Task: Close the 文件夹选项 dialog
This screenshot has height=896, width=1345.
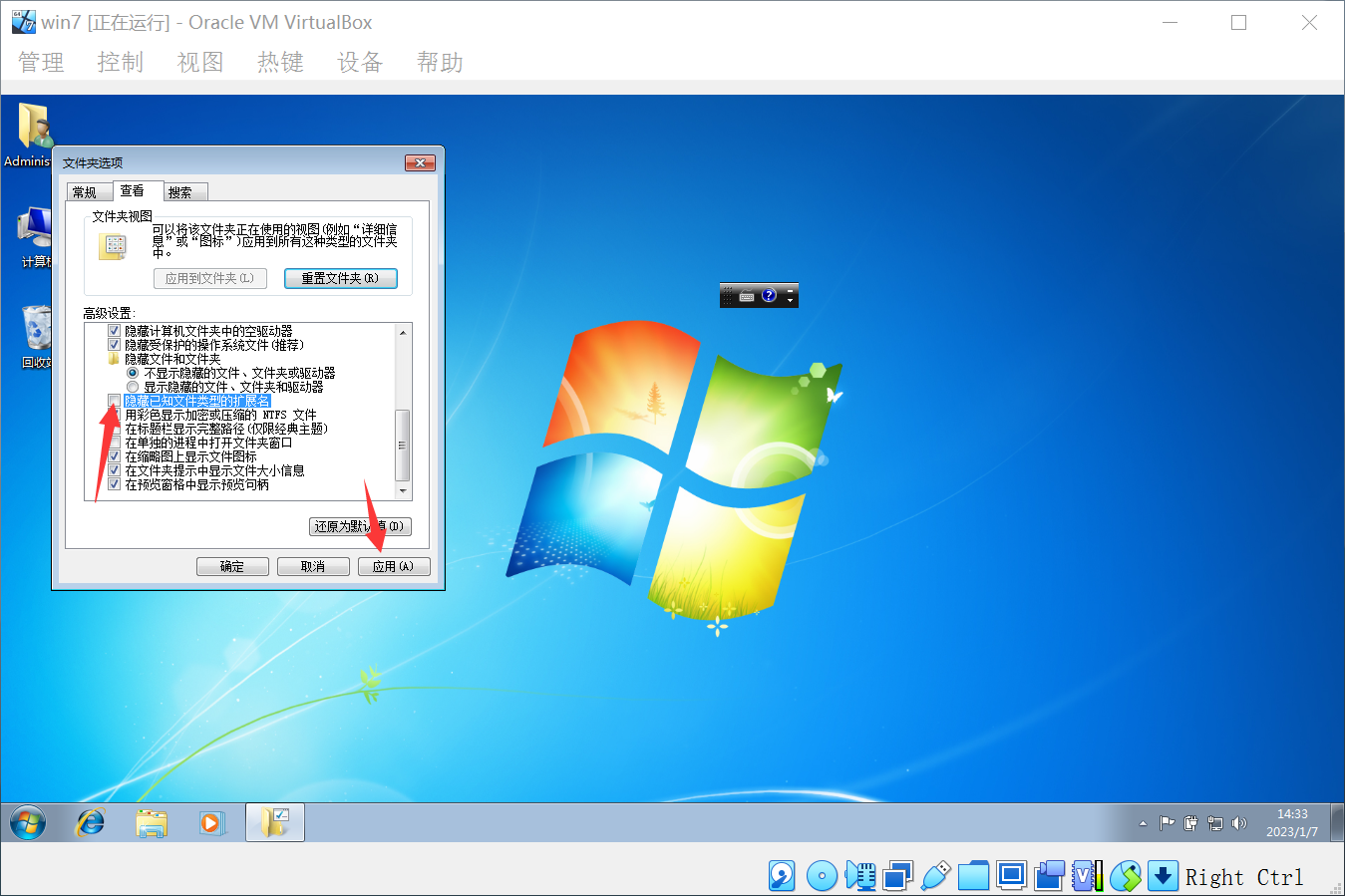Action: 420,162
